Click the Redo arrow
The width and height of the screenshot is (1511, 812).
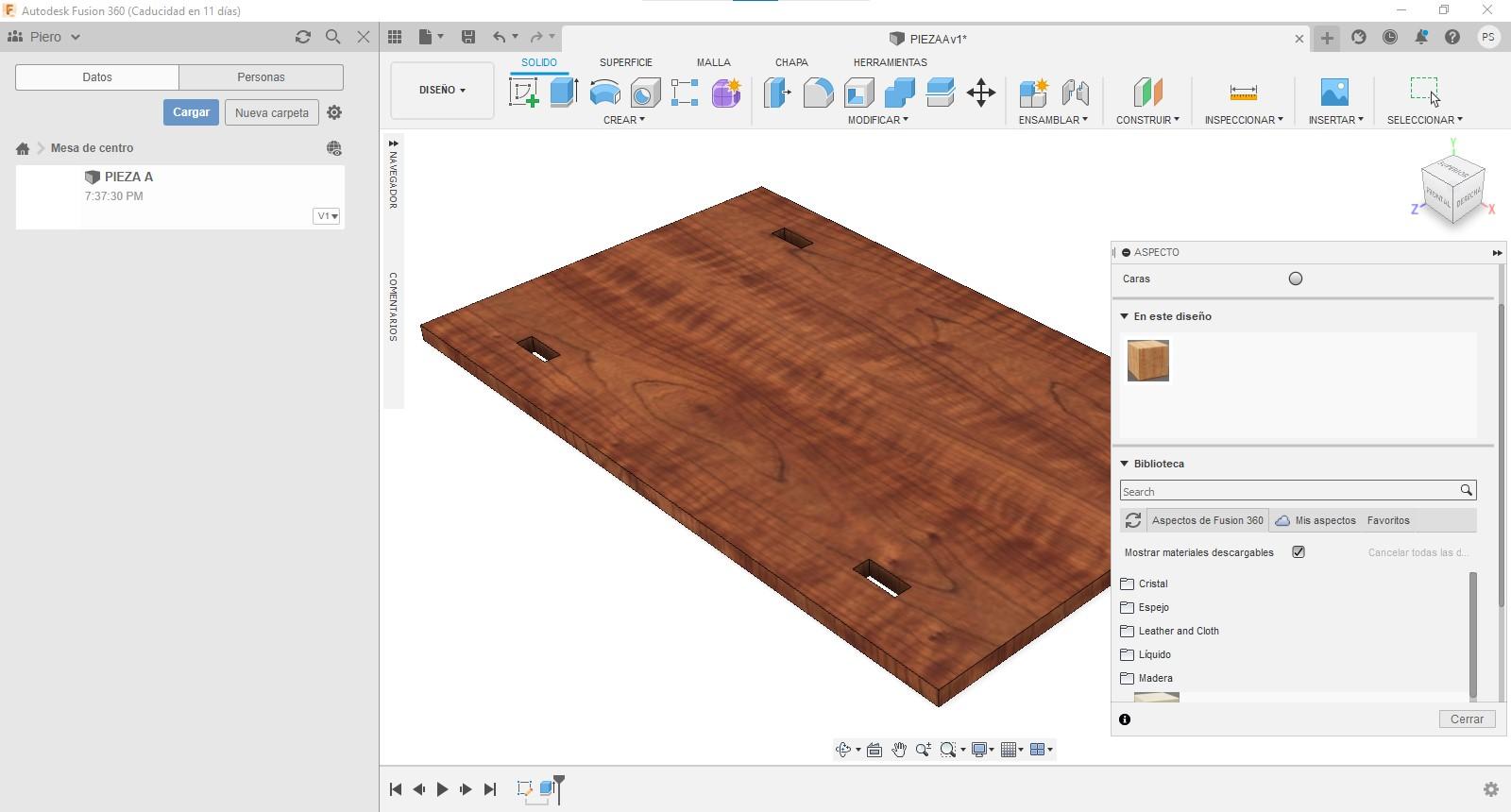click(536, 37)
